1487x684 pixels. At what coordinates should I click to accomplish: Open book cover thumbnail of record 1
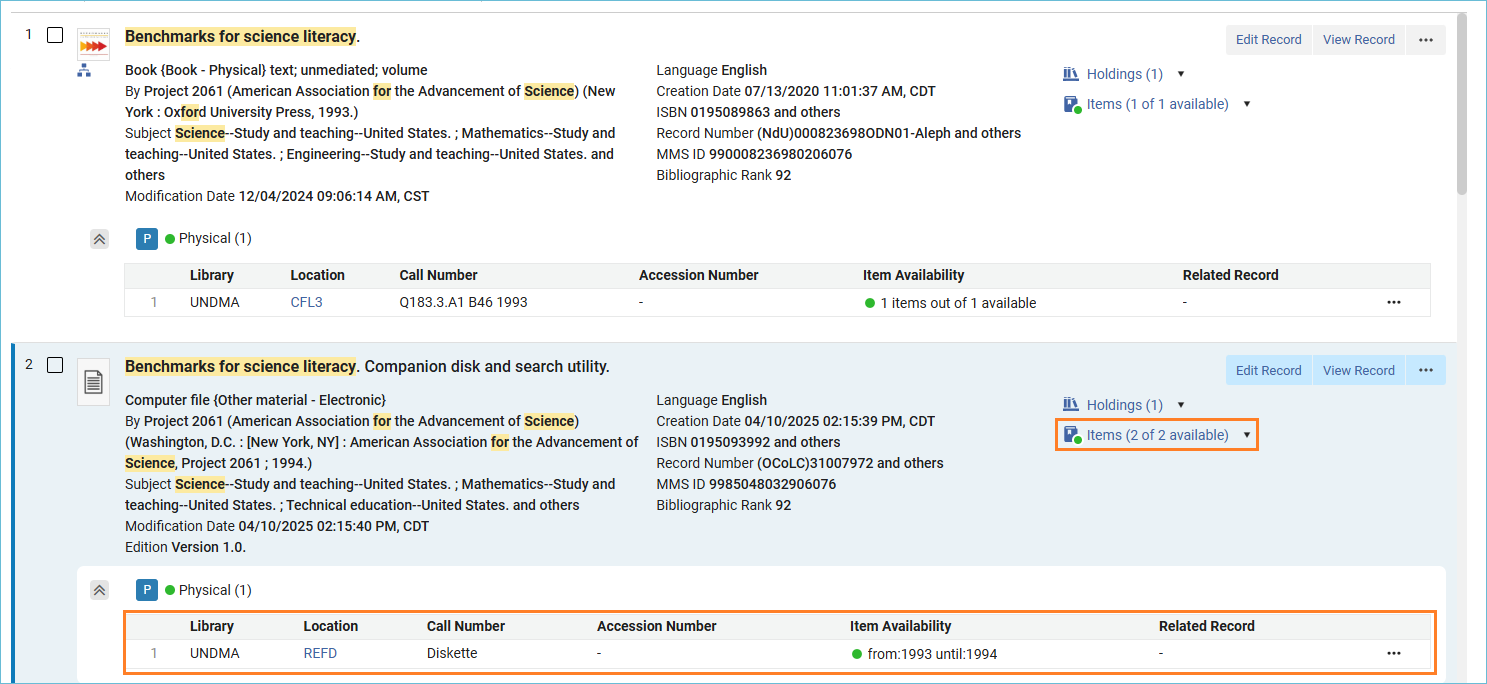[93, 44]
